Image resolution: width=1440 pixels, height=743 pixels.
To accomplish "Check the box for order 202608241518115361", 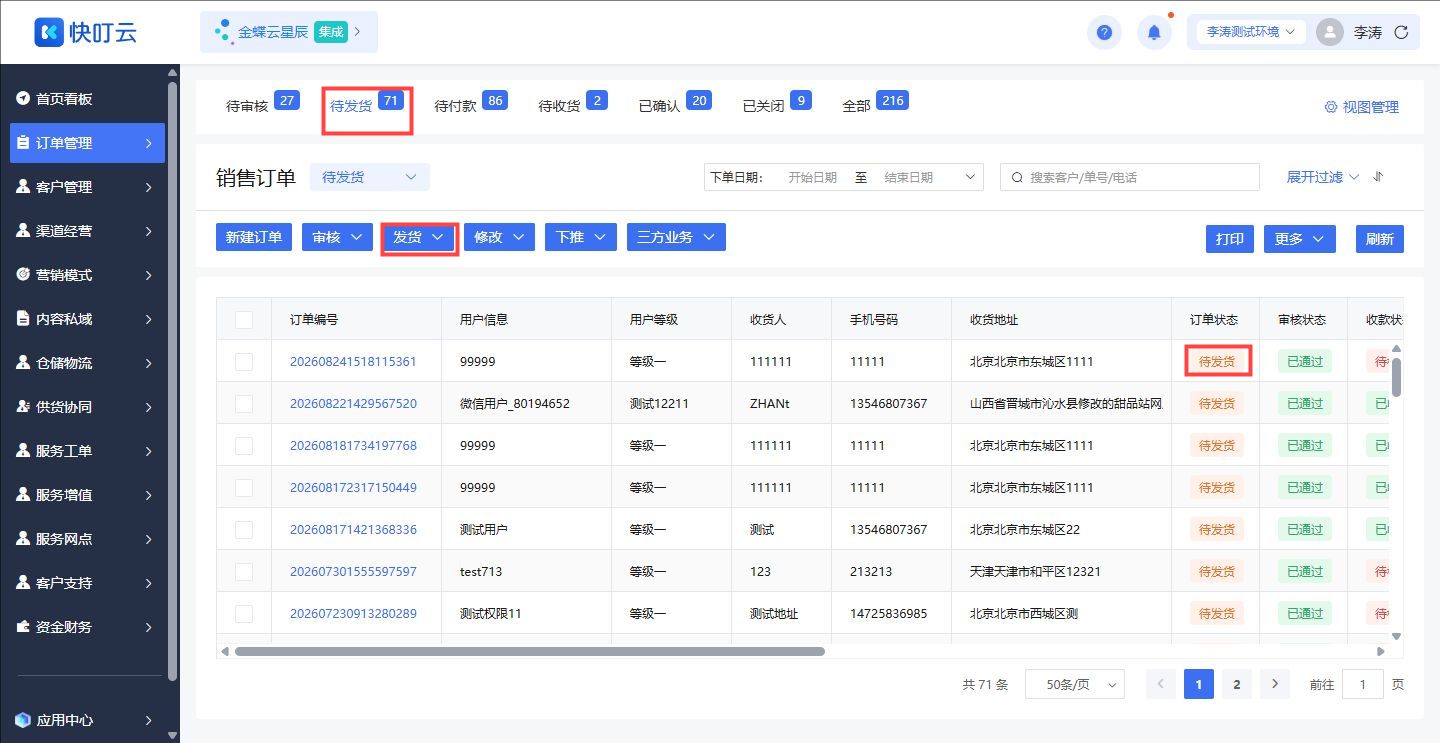I will (244, 362).
